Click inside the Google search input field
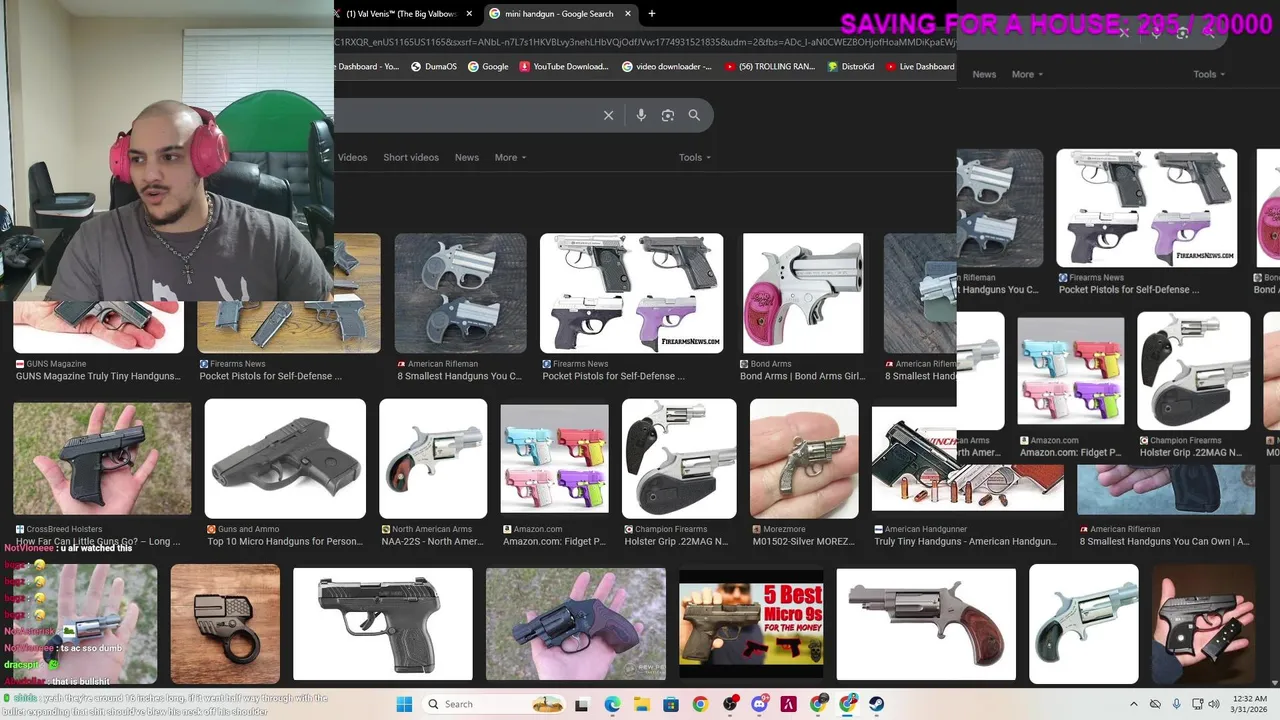 (465, 115)
